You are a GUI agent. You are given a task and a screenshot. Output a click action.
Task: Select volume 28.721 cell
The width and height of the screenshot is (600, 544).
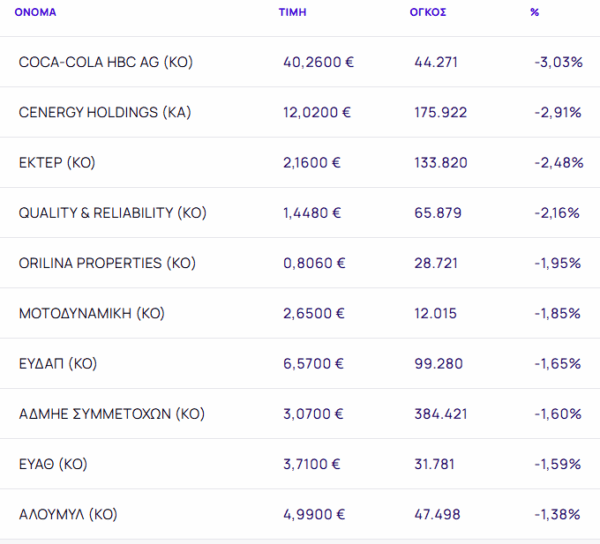coord(436,263)
